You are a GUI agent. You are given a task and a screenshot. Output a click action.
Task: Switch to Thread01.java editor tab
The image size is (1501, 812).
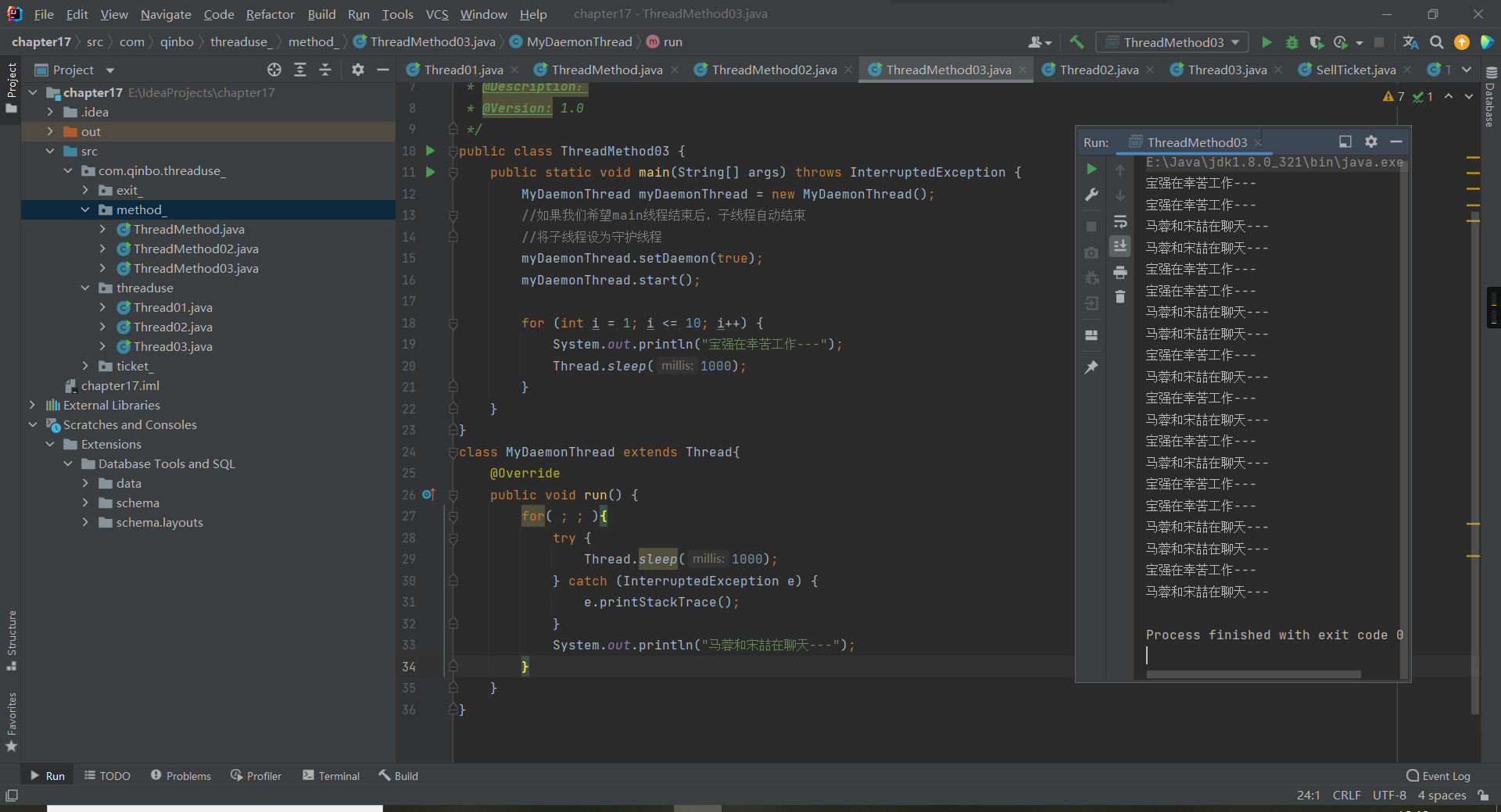click(462, 70)
